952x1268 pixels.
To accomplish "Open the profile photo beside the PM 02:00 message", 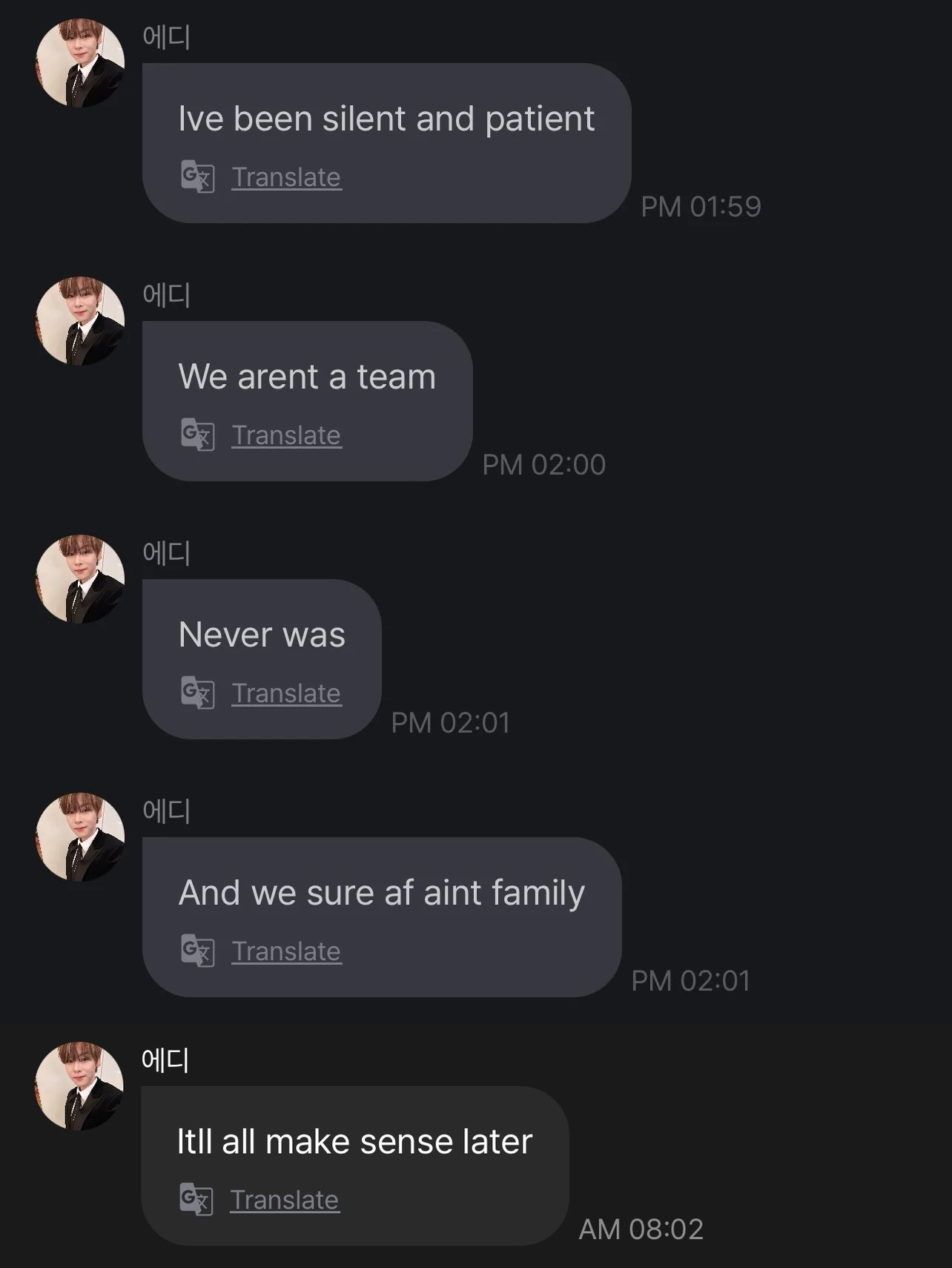I will pyautogui.click(x=80, y=321).
